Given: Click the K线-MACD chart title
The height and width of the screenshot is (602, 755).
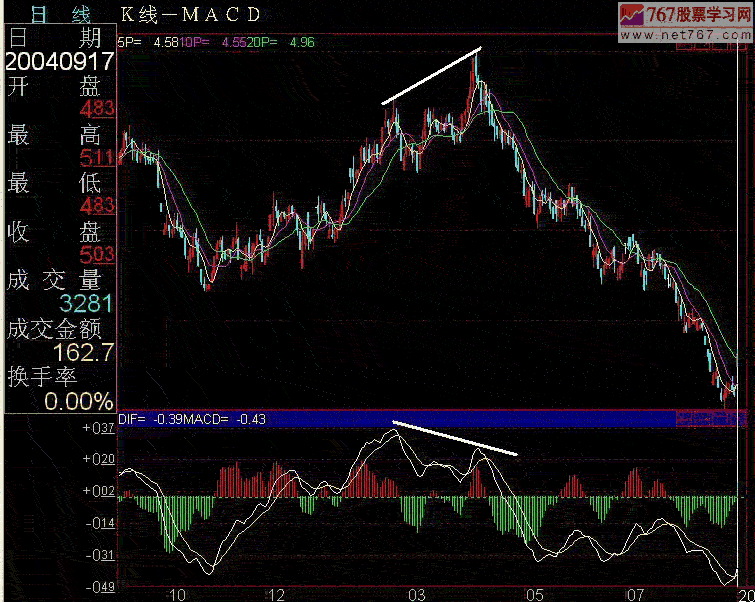Looking at the screenshot, I should click(190, 14).
